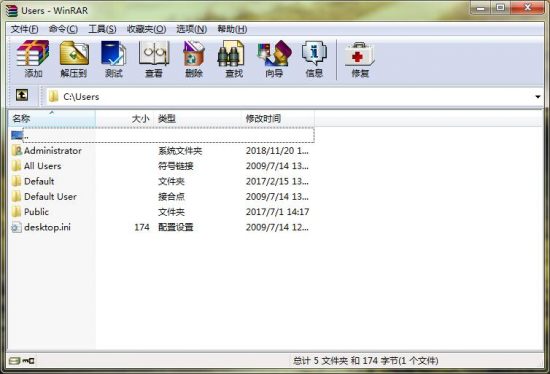This screenshot has height=374, width=550.
Task: Open the 工具(S) menu
Action: 102,29
